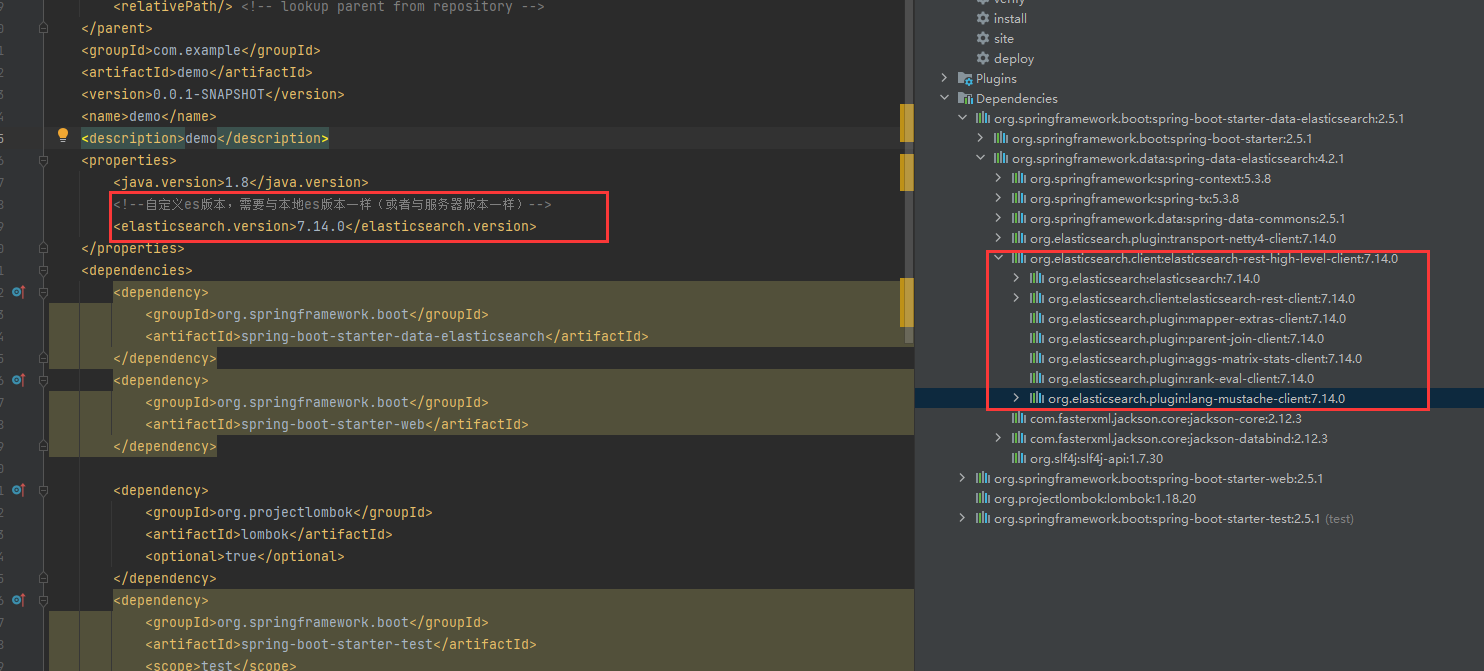Click gutter icon beside lombok dependency
This screenshot has width=1484, height=671.
(x=17, y=490)
